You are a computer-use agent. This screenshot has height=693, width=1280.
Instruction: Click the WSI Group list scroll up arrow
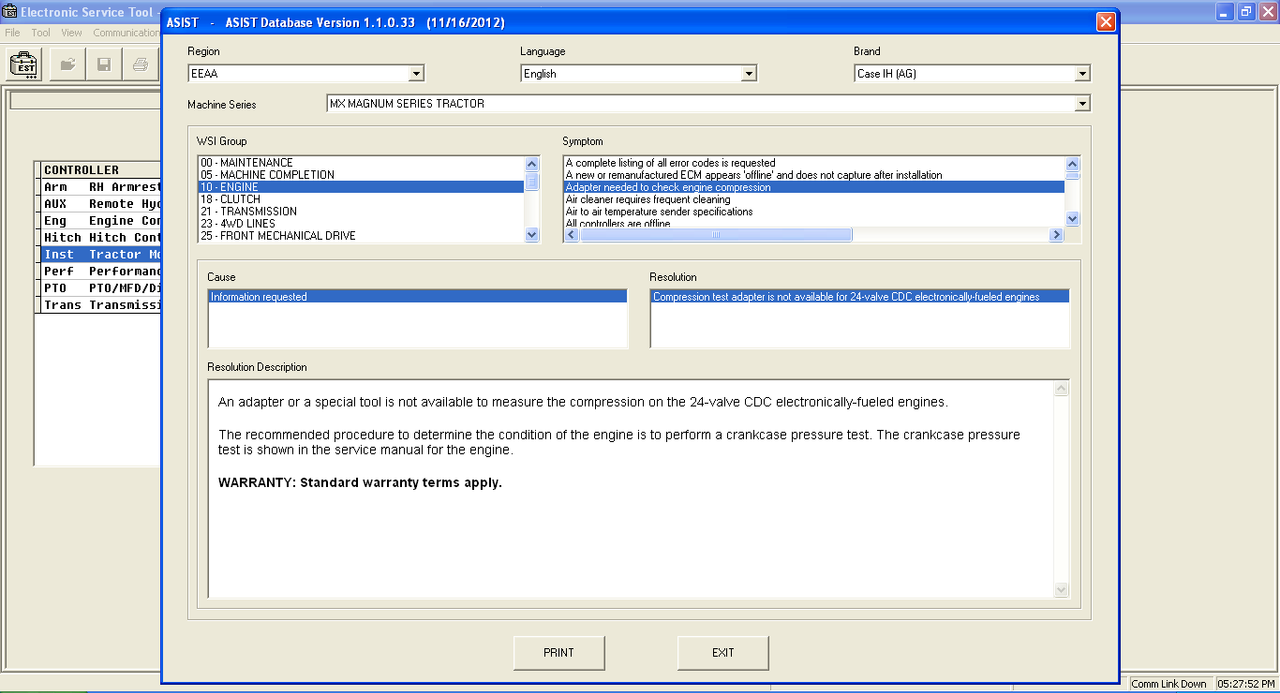point(532,164)
